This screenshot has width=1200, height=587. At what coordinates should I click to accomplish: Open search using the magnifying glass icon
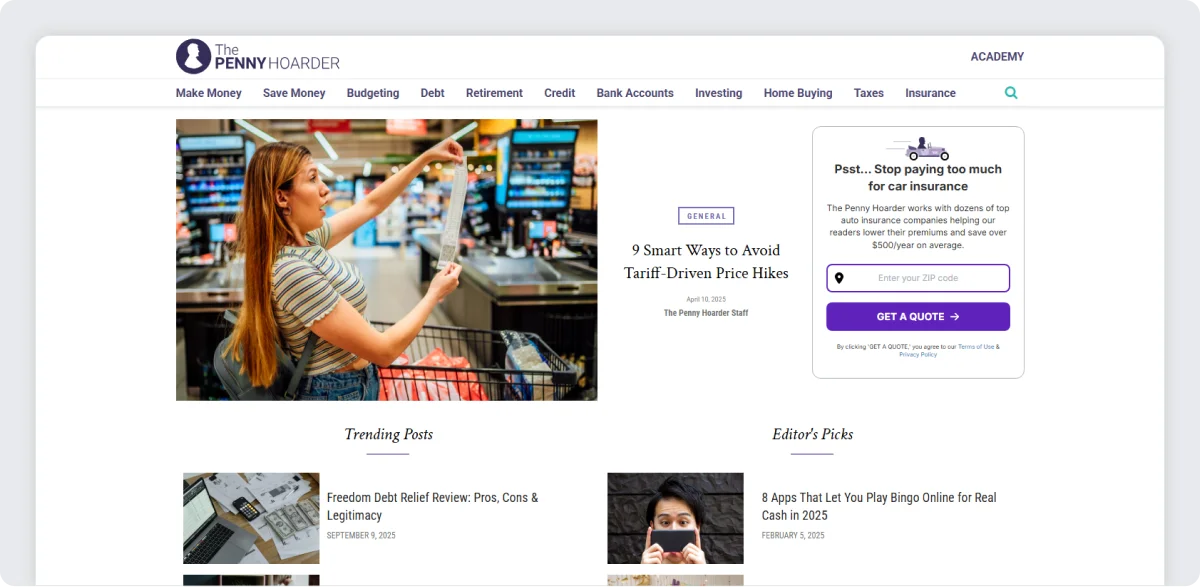(1010, 92)
